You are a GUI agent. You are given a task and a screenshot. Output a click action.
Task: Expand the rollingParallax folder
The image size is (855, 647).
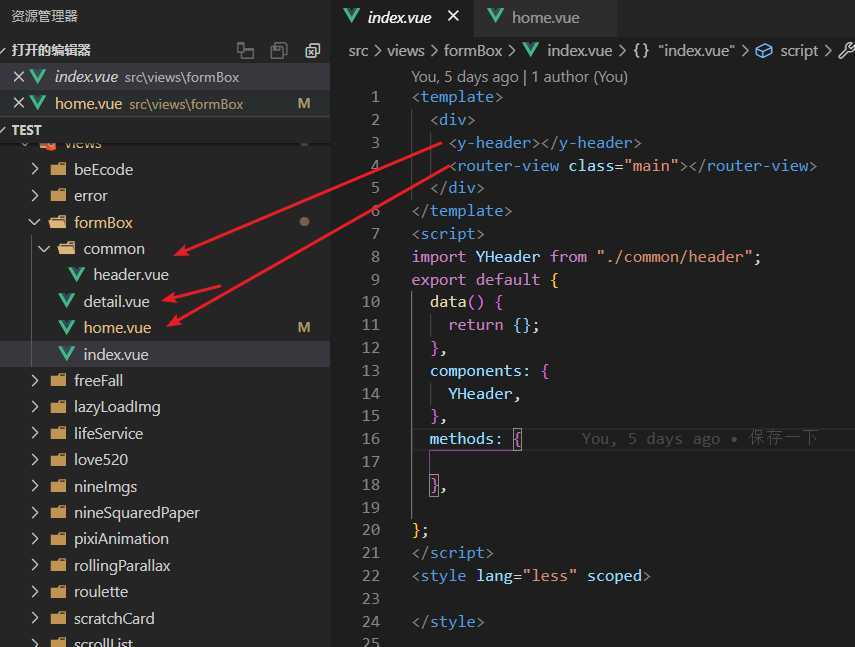click(35, 565)
